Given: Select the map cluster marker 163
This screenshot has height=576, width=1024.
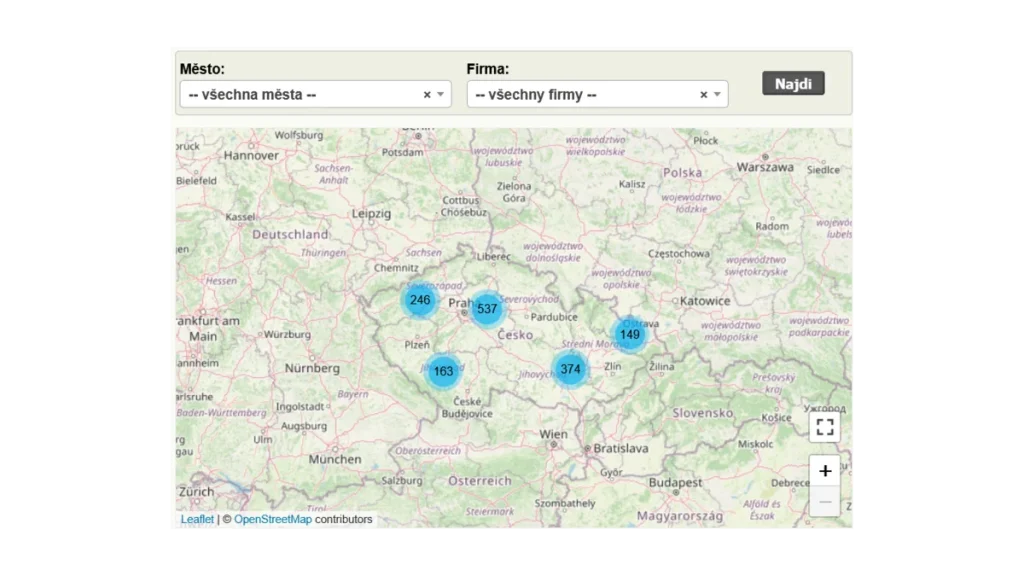Looking at the screenshot, I should click(443, 372).
